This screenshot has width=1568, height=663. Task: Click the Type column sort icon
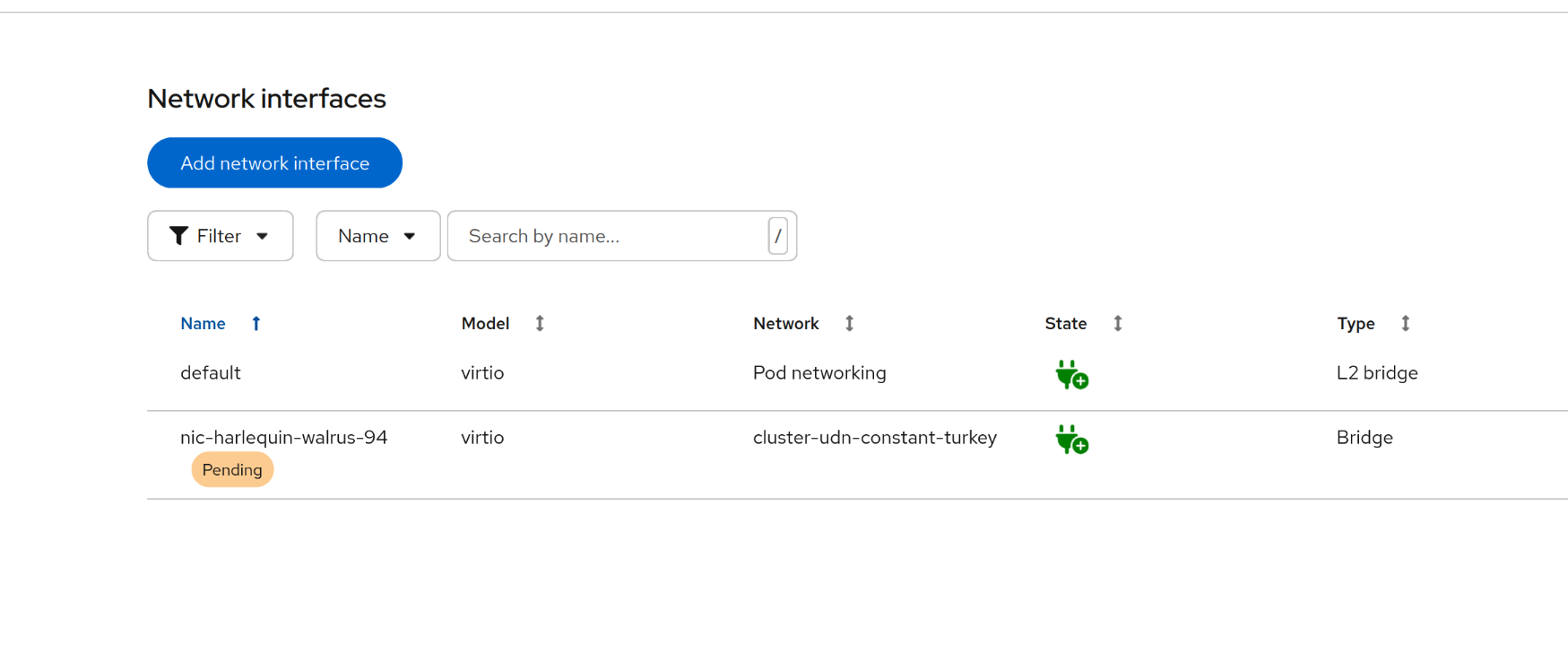[1406, 324]
